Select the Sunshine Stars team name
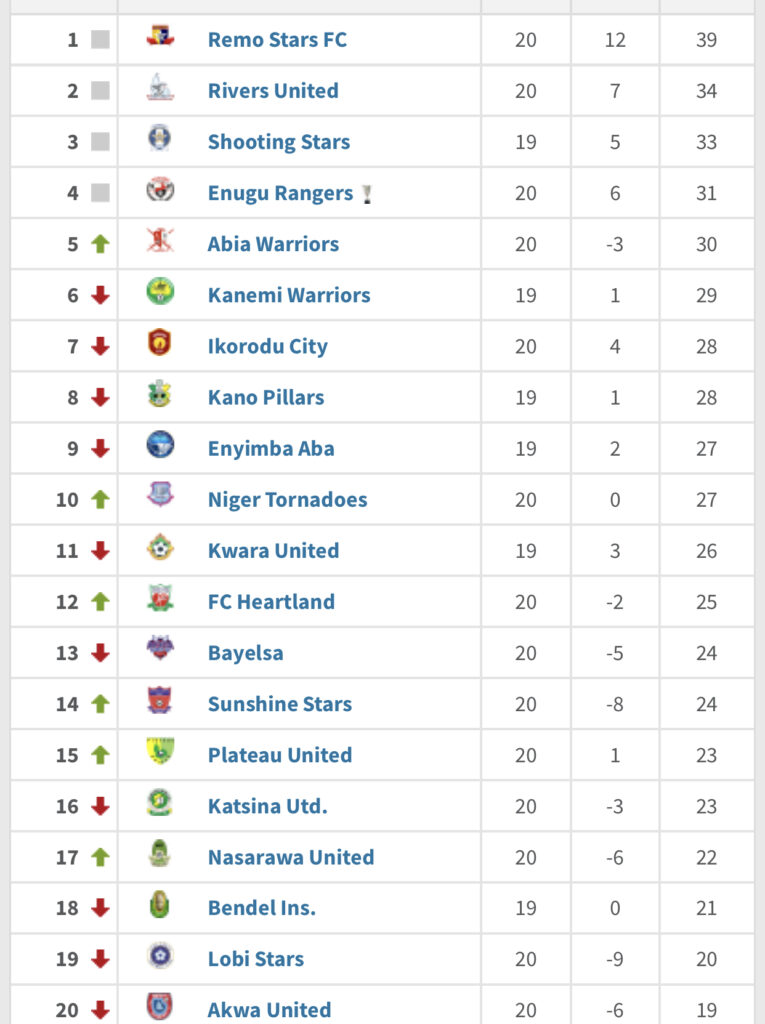 pos(280,704)
